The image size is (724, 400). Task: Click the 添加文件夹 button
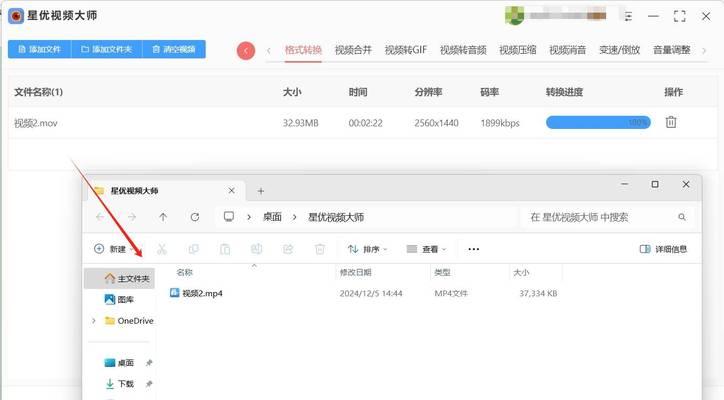[107, 49]
